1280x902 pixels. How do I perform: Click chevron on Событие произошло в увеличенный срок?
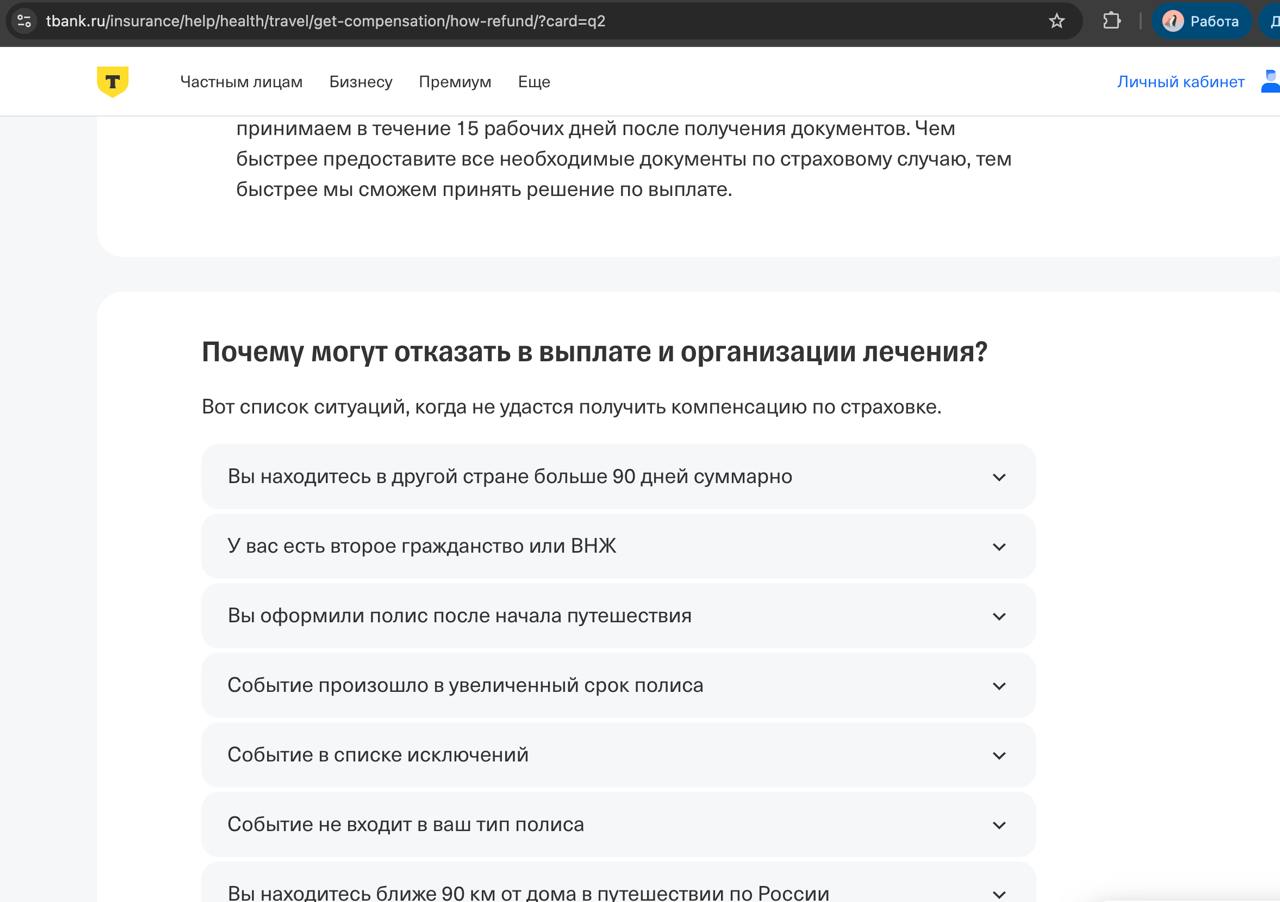[x=998, y=686]
